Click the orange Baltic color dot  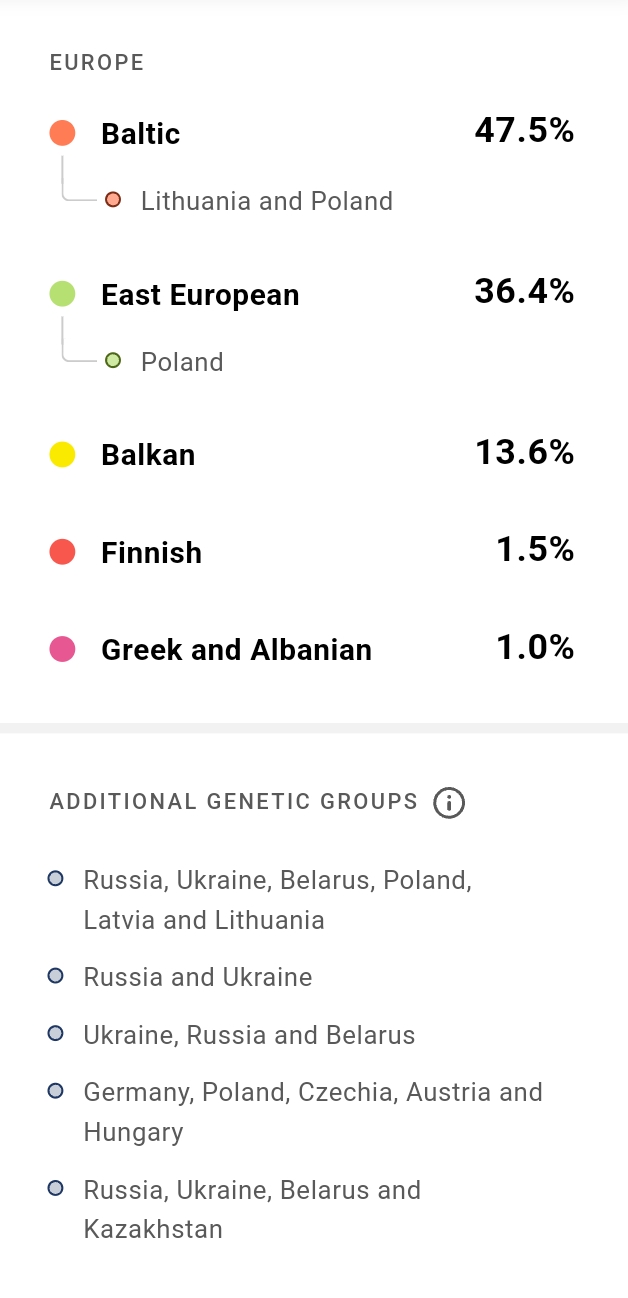click(63, 133)
